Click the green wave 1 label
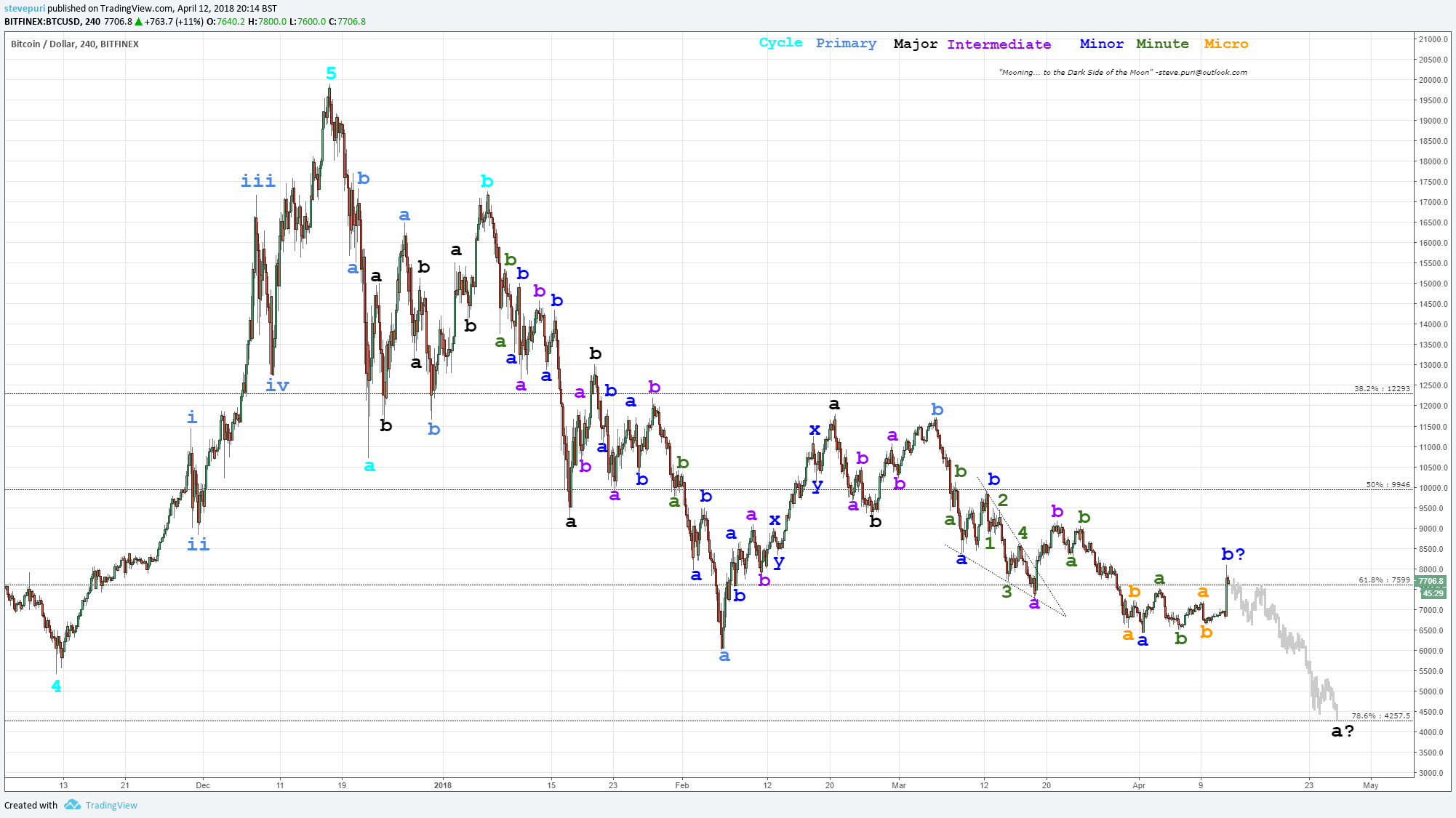Image resolution: width=1456 pixels, height=818 pixels. pos(989,543)
